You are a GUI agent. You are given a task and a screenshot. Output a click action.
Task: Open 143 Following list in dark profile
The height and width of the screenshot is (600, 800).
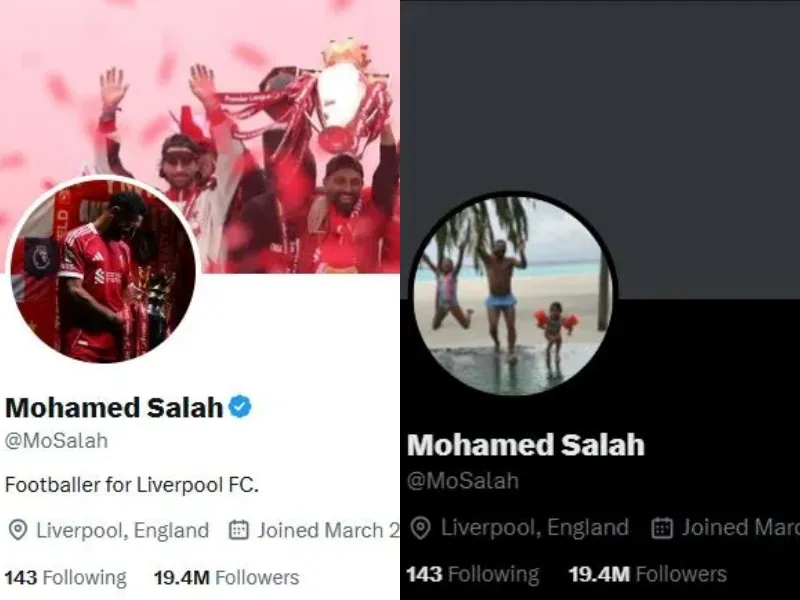click(473, 574)
